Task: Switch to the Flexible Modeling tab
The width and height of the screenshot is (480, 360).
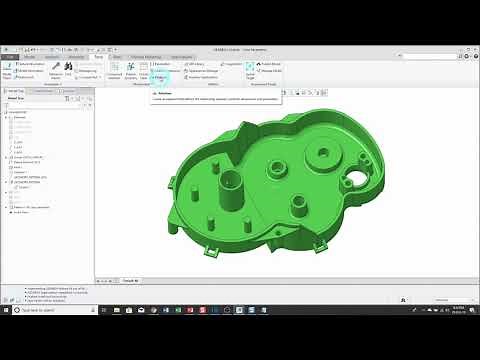Action: pos(146,57)
